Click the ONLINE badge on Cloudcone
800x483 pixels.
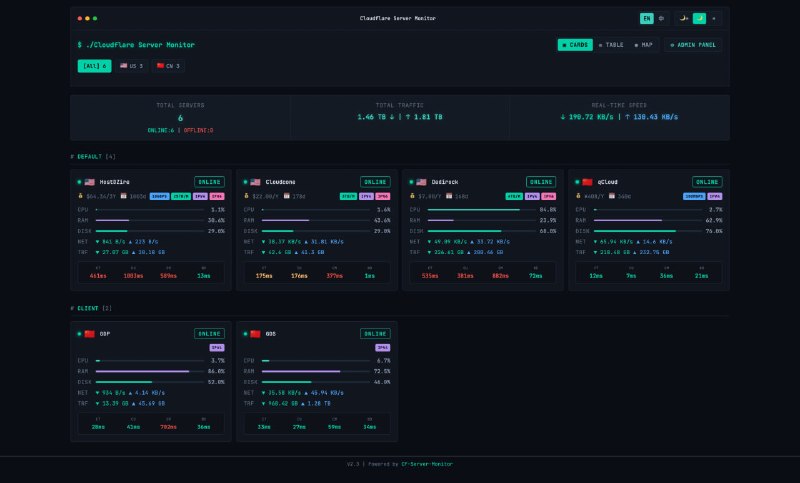(x=375, y=182)
